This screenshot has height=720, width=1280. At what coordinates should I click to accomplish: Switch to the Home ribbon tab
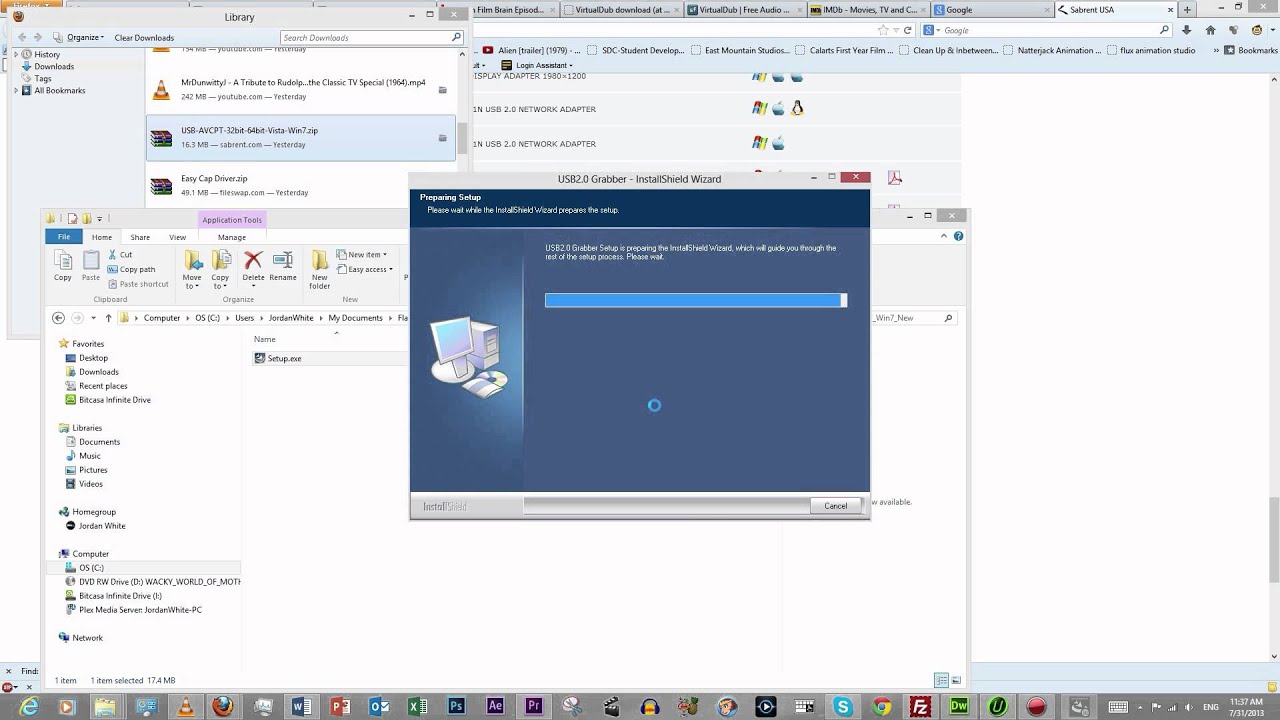(102, 237)
